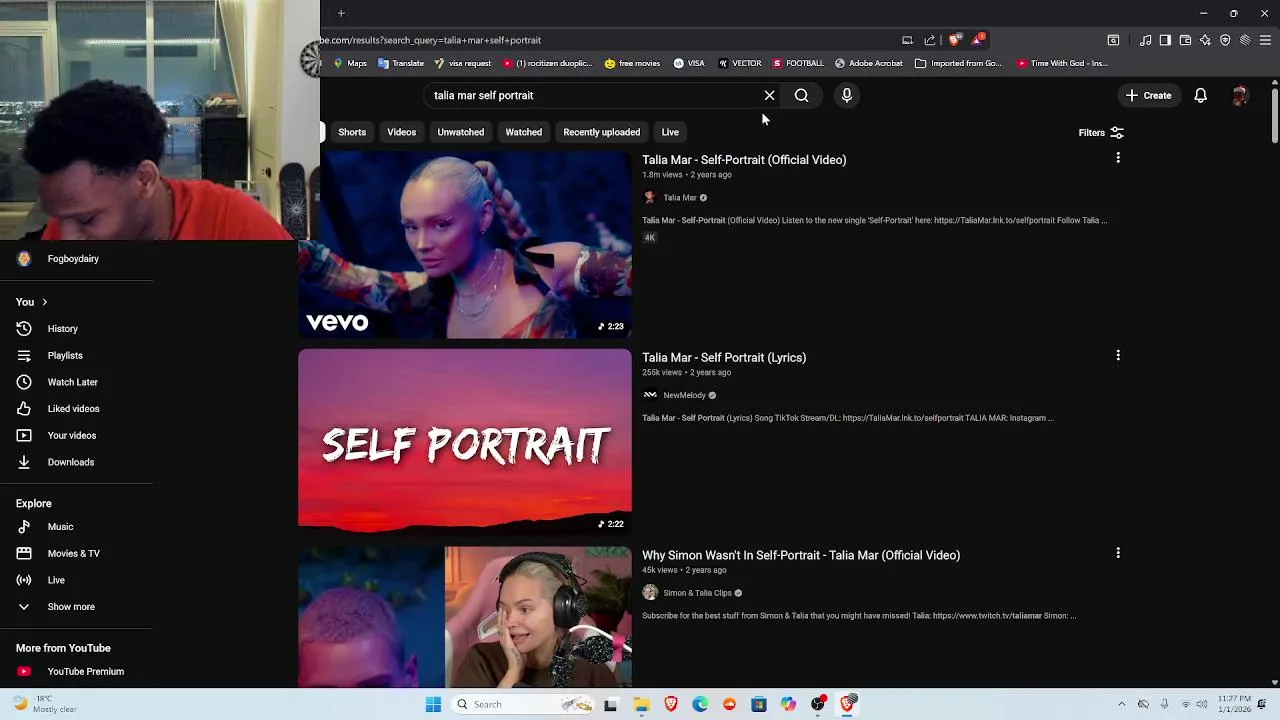Click the magnifier search button
The width and height of the screenshot is (1280, 720).
(801, 95)
